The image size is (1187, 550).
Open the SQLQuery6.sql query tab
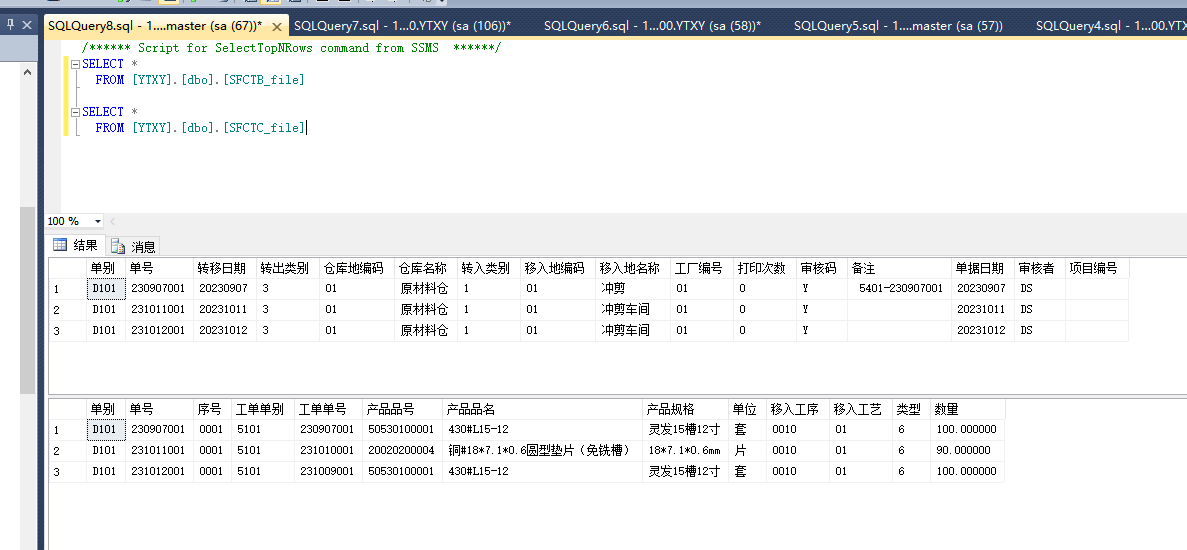651,26
